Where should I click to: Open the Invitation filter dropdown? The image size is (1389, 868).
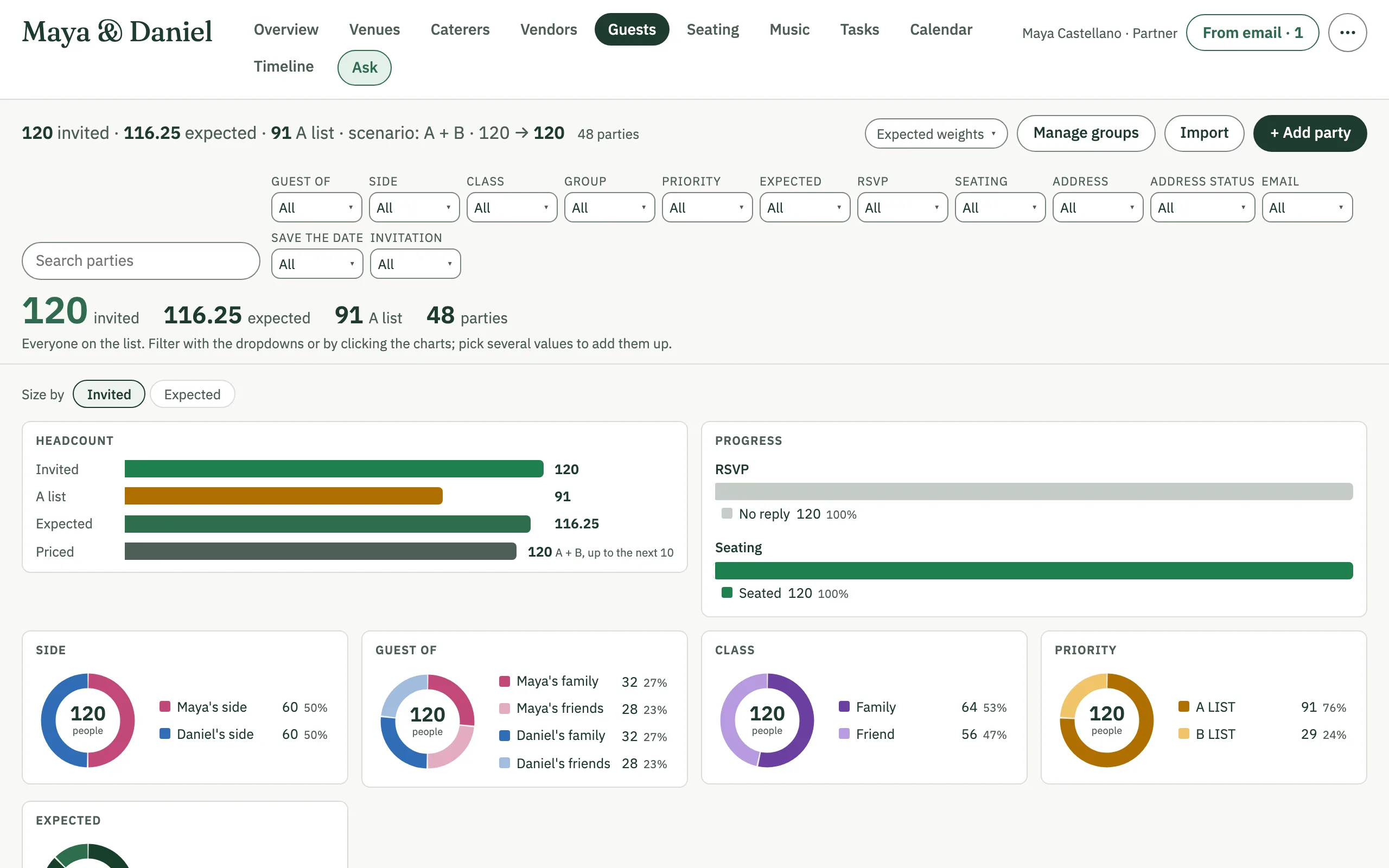pos(415,264)
